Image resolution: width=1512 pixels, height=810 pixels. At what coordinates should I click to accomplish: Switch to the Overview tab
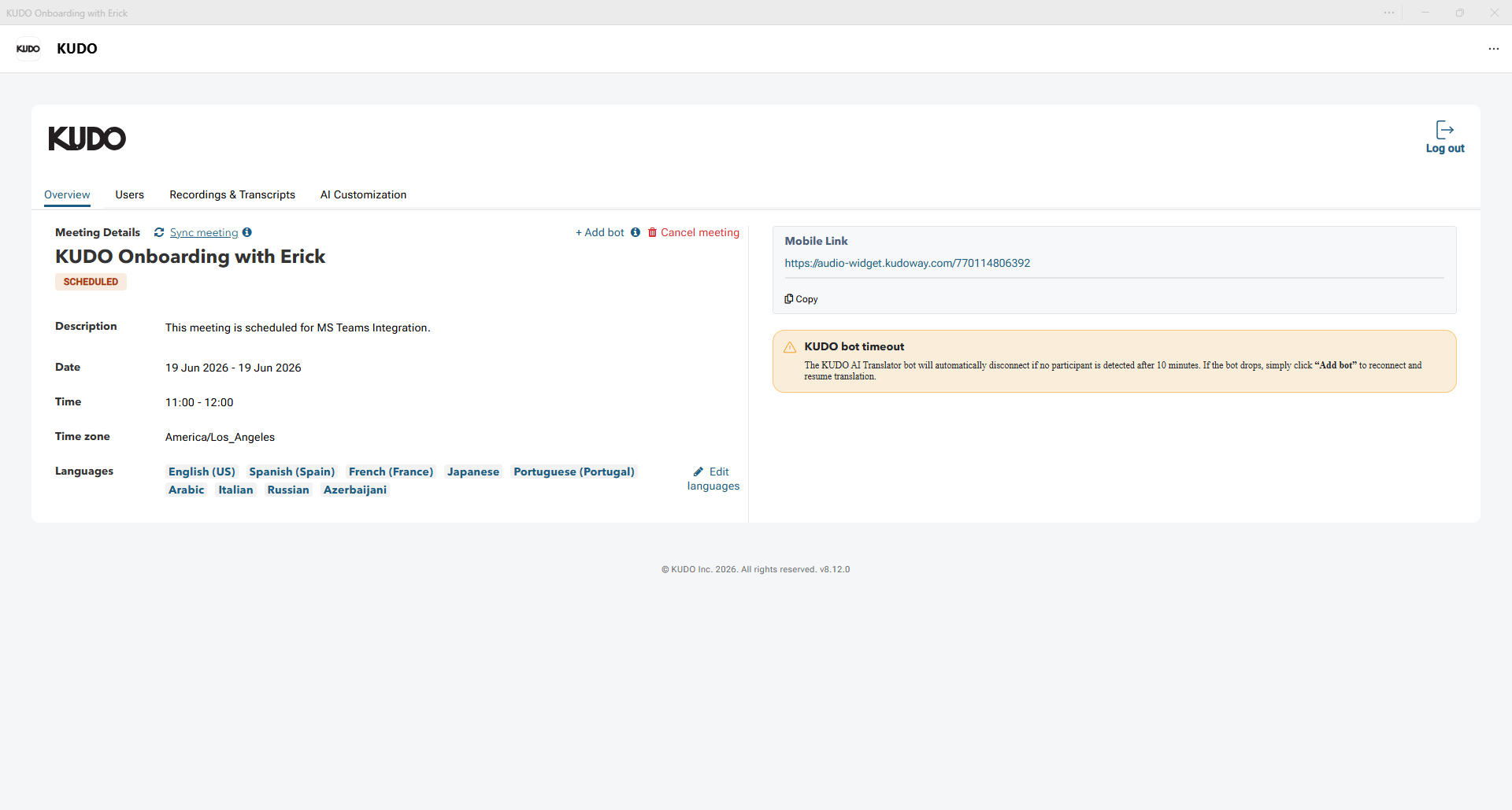pos(67,194)
